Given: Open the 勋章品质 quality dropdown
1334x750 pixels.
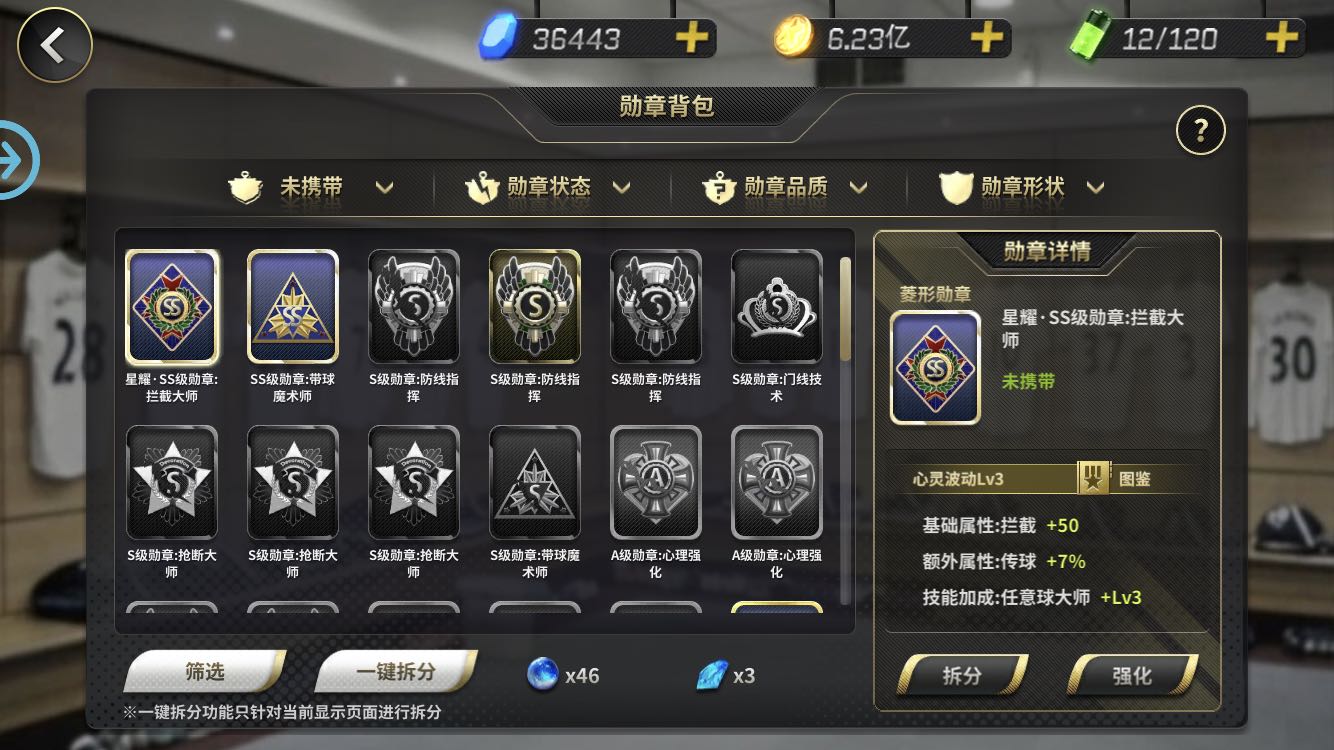Looking at the screenshot, I should click(786, 187).
